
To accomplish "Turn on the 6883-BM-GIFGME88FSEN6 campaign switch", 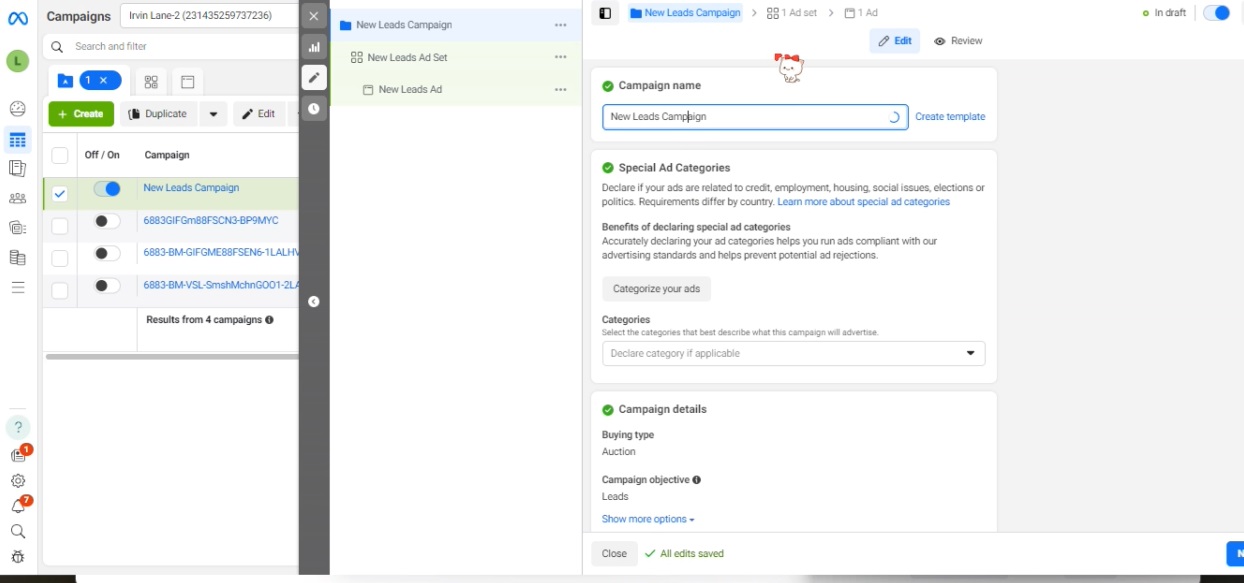I will pos(107,253).
